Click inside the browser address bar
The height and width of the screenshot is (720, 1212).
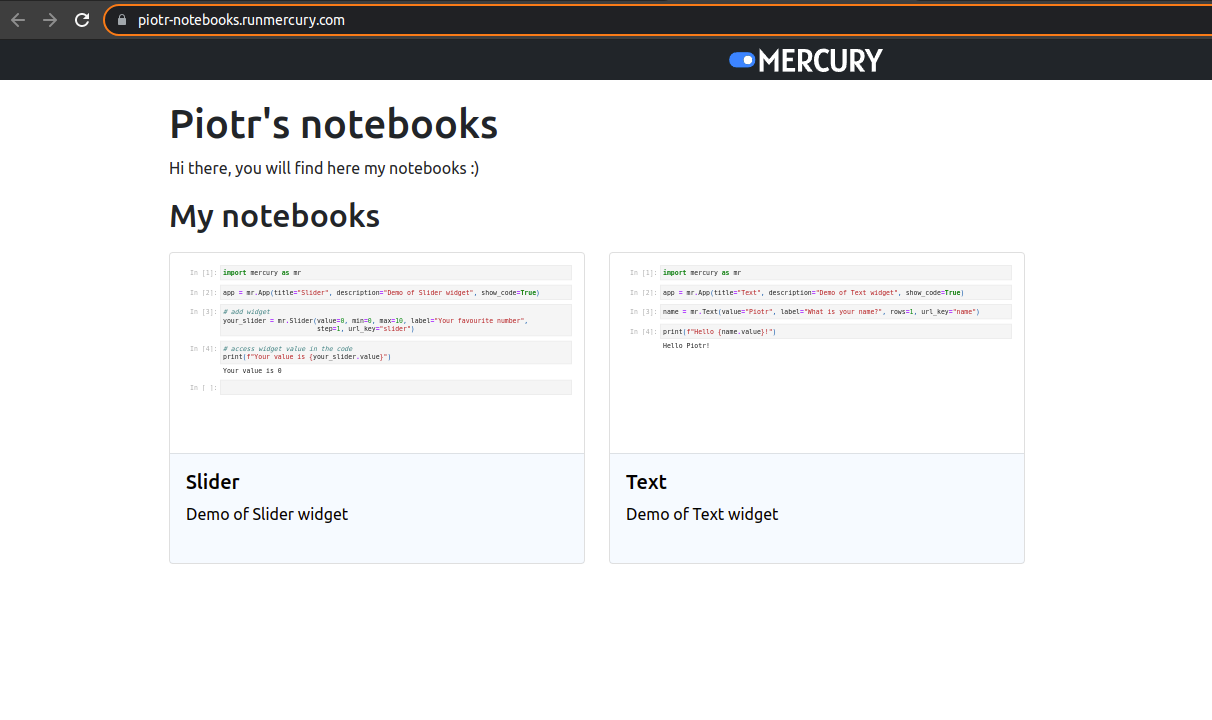pyautogui.click(x=400, y=19)
